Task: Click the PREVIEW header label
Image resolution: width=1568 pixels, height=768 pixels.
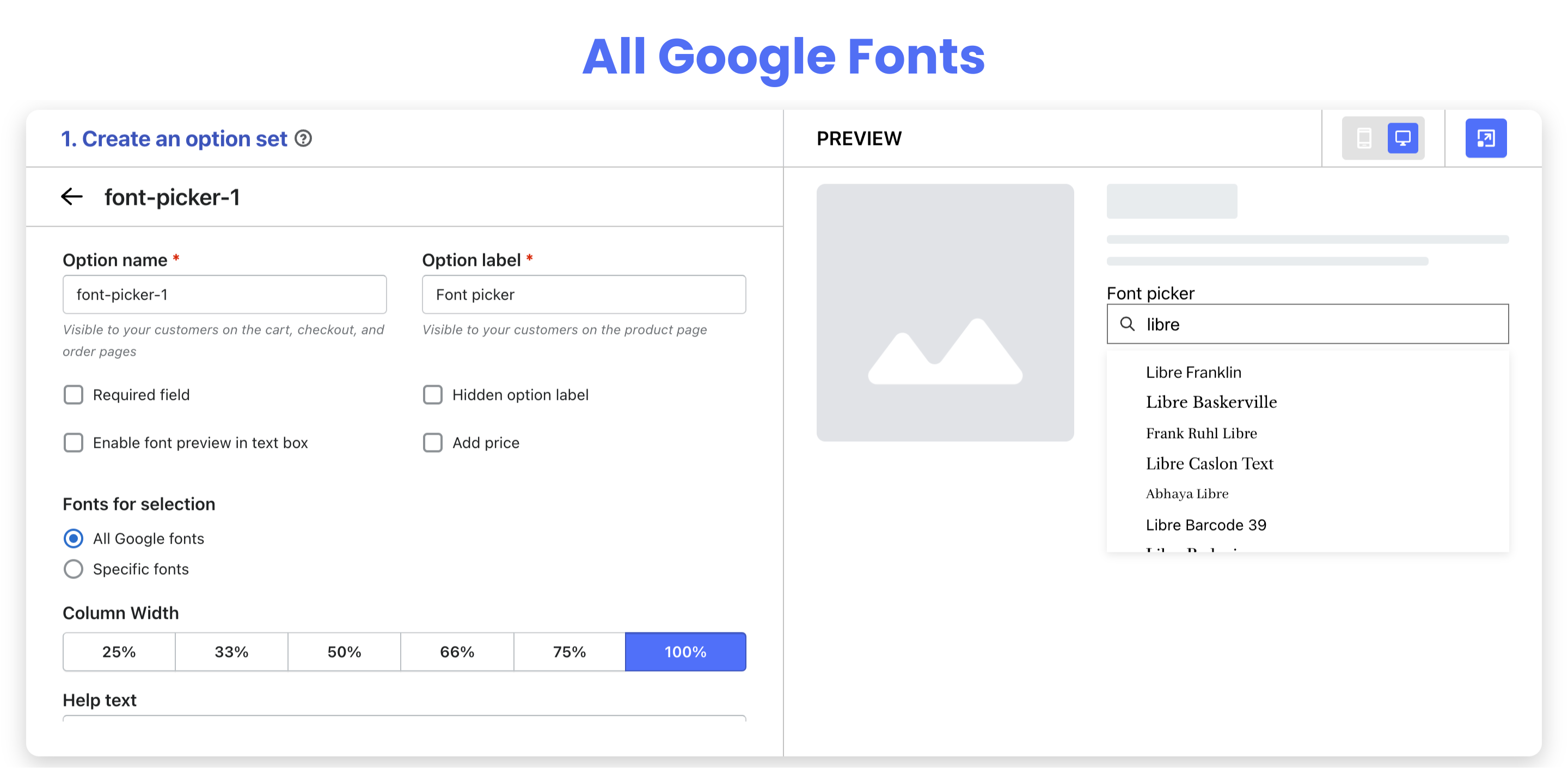Action: click(x=859, y=139)
